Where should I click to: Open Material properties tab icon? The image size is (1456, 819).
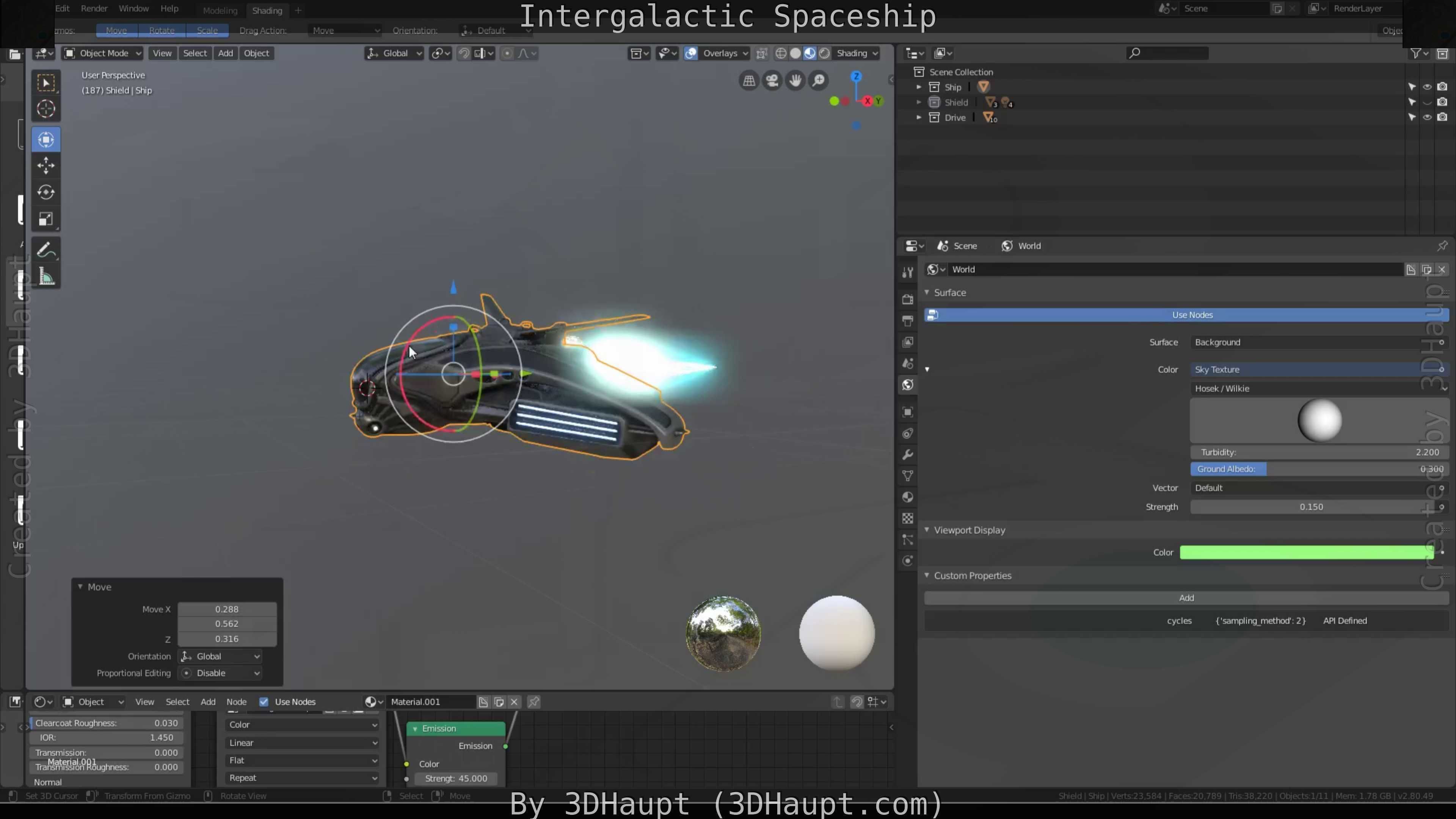coord(908,497)
